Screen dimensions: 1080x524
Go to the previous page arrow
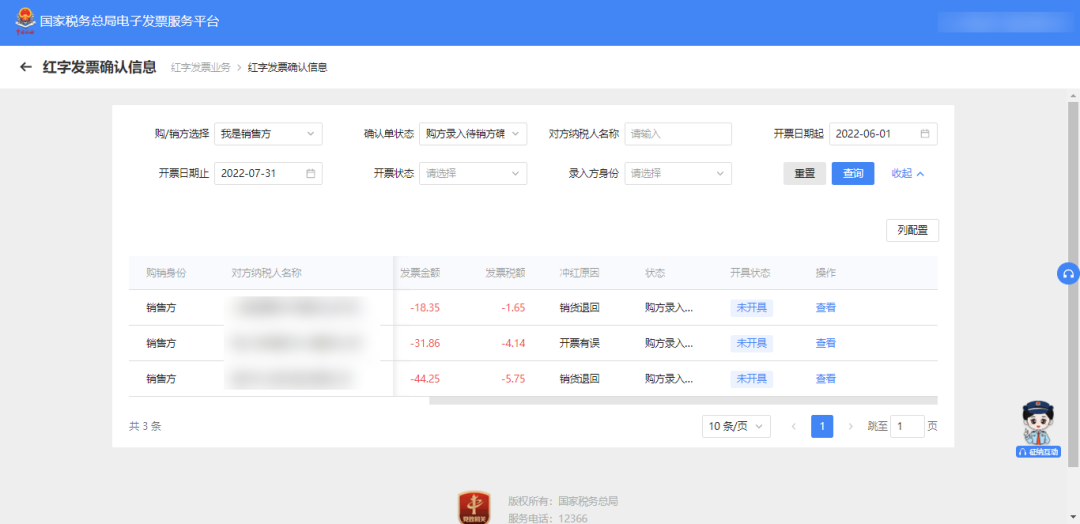click(794, 427)
